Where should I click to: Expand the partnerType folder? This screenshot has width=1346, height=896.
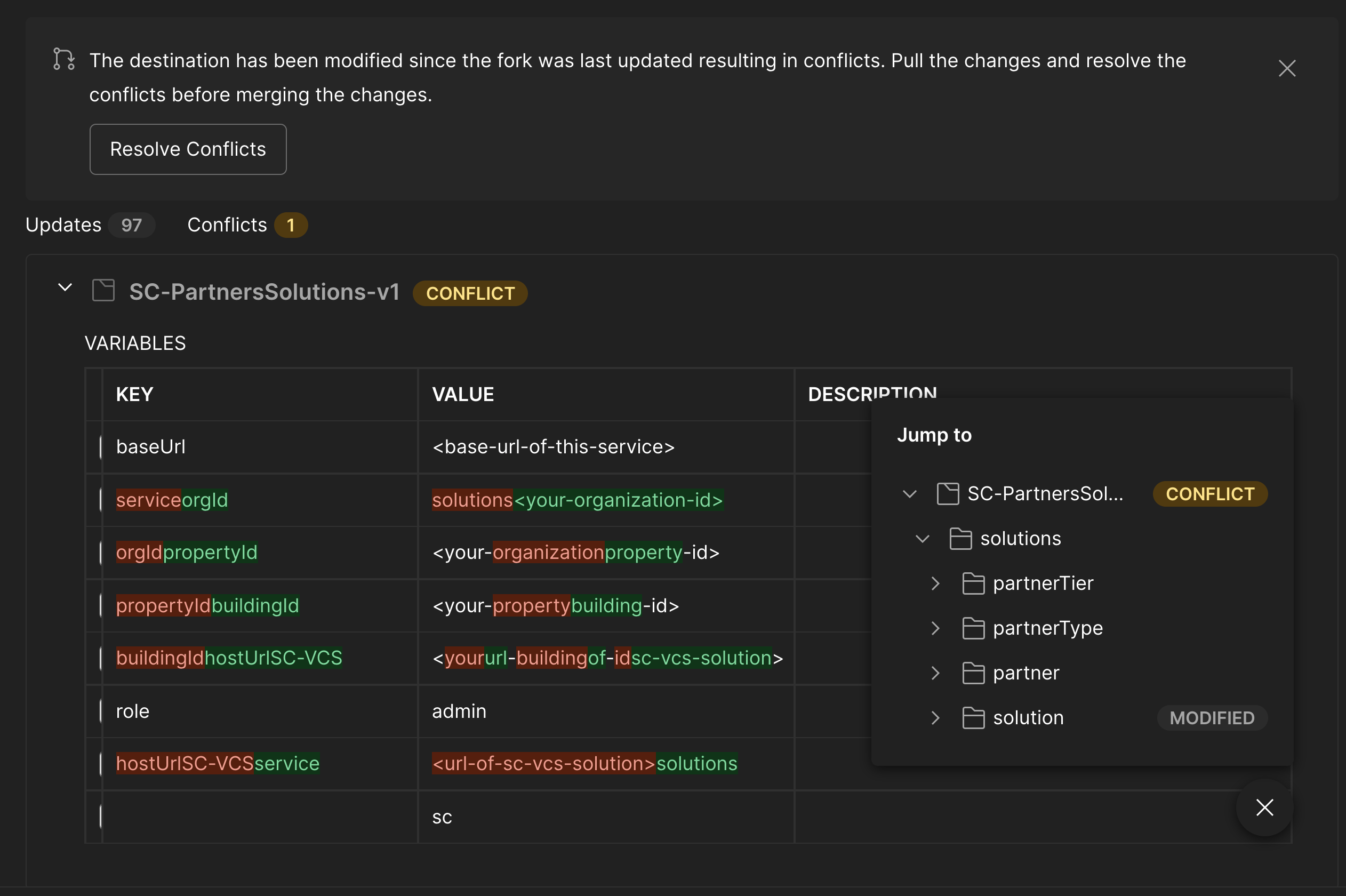[935, 627]
